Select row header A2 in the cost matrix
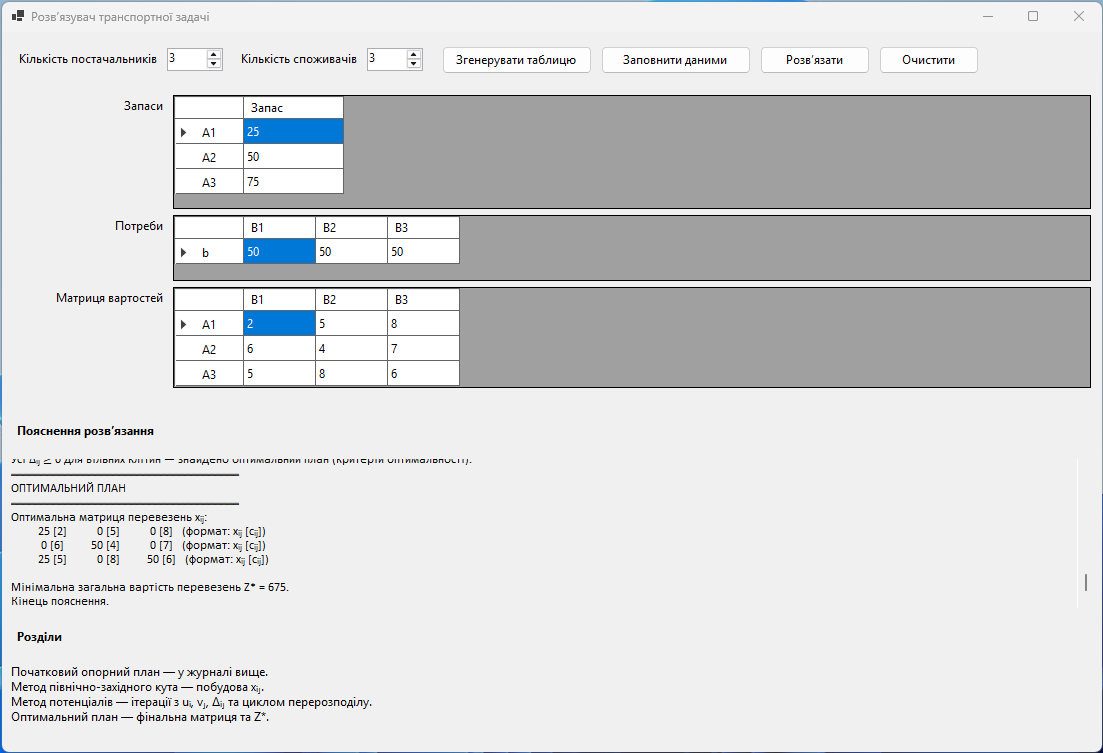 tap(209, 349)
